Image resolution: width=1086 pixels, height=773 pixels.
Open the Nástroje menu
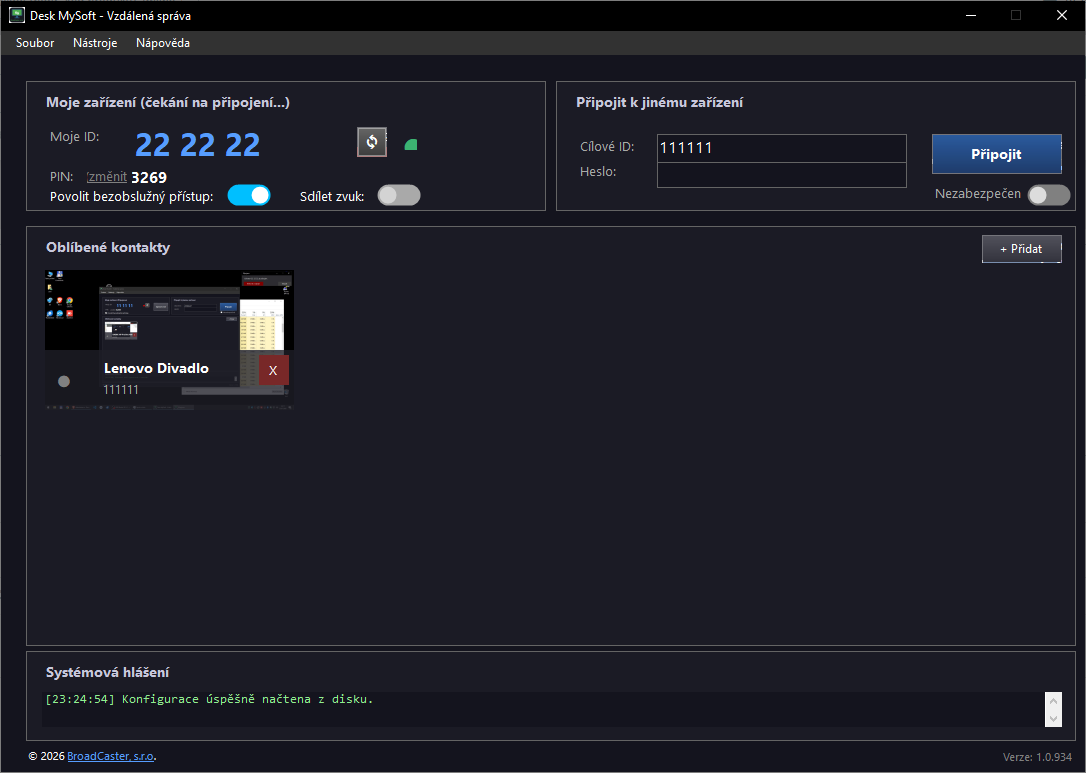(x=95, y=43)
